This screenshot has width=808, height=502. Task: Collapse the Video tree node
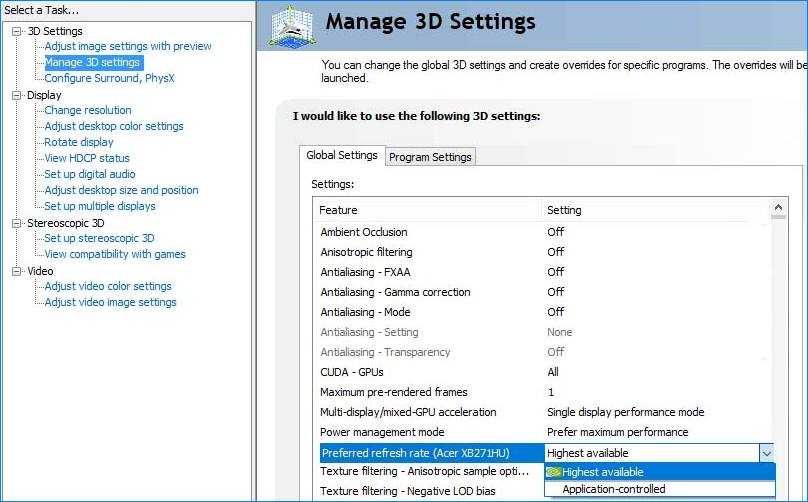point(17,271)
